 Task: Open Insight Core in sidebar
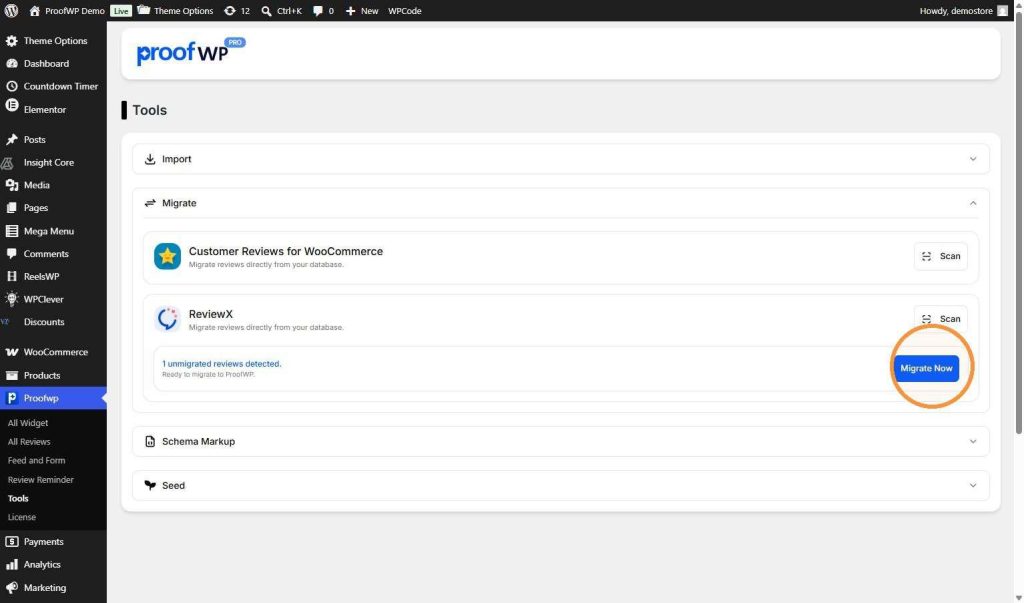[x=48, y=162]
